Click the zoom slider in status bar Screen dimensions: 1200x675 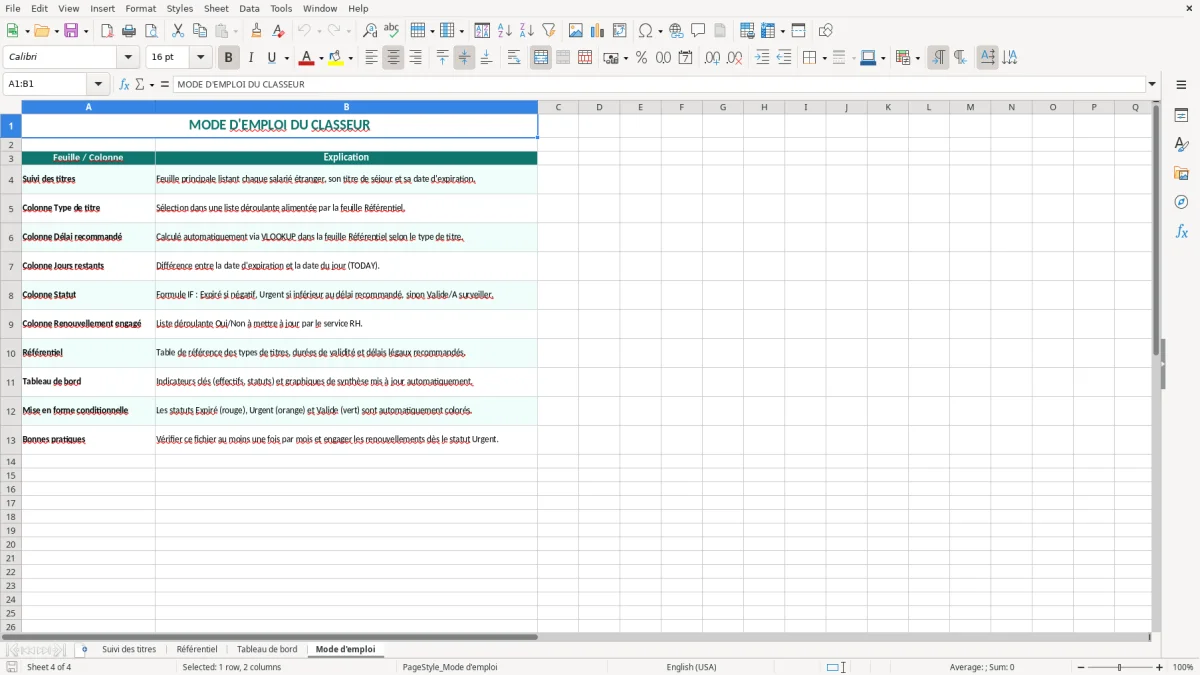pyautogui.click(x=1119, y=667)
